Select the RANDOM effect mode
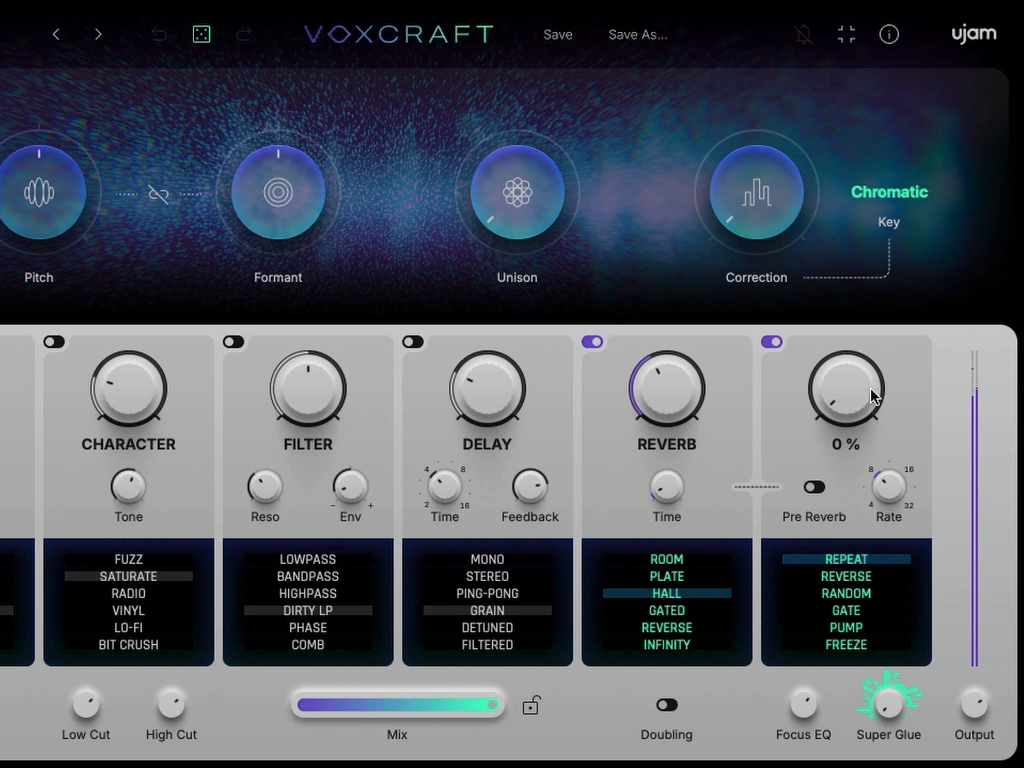This screenshot has height=768, width=1024. (x=846, y=594)
